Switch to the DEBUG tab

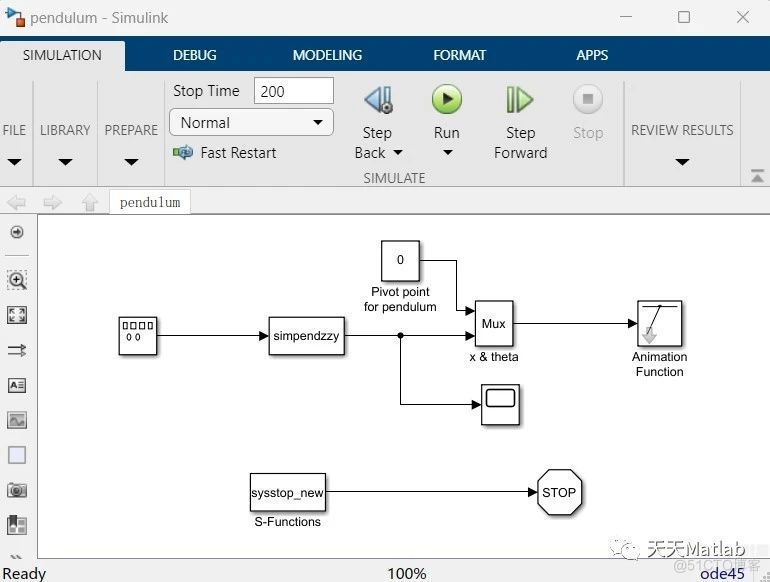pyautogui.click(x=195, y=55)
